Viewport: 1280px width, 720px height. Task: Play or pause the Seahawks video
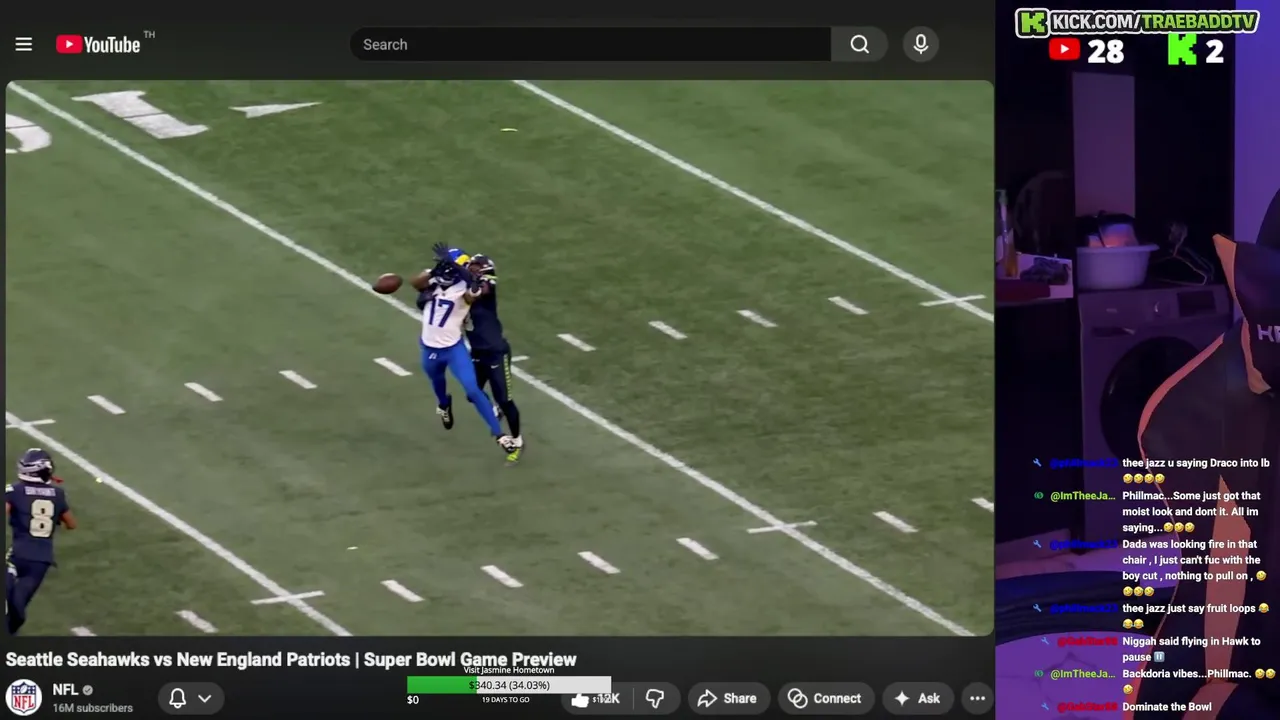500,358
